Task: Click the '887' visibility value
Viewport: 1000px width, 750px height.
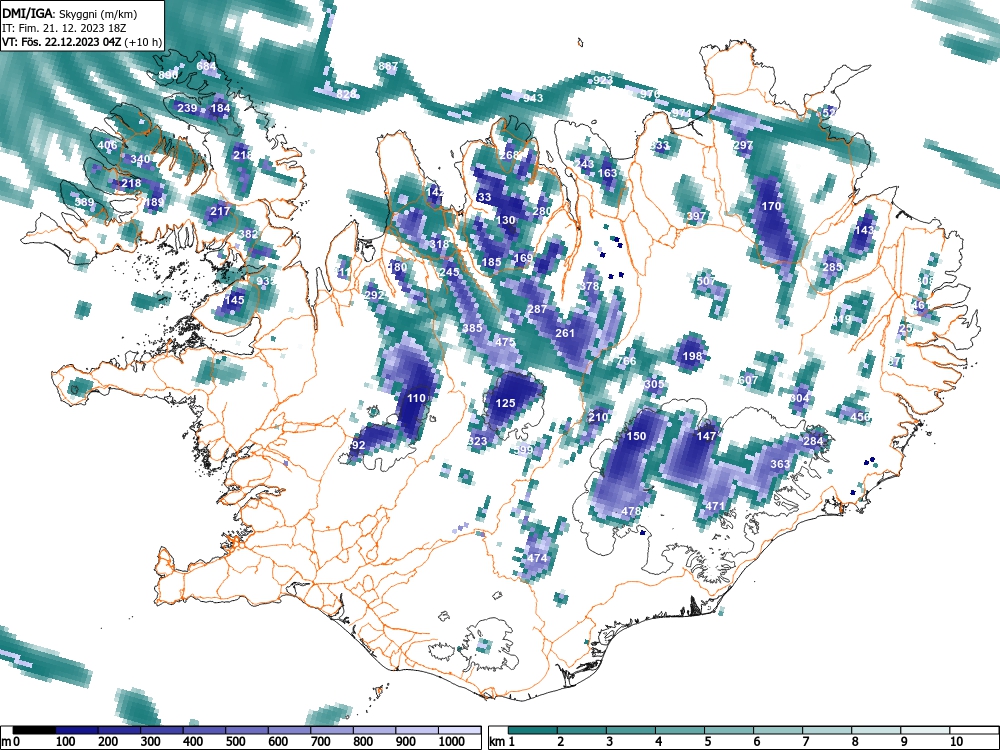Action: click(388, 66)
